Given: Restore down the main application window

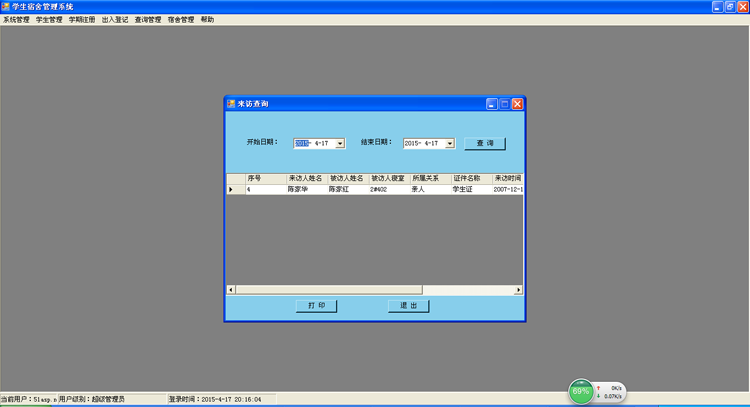Looking at the screenshot, I should pos(730,7).
